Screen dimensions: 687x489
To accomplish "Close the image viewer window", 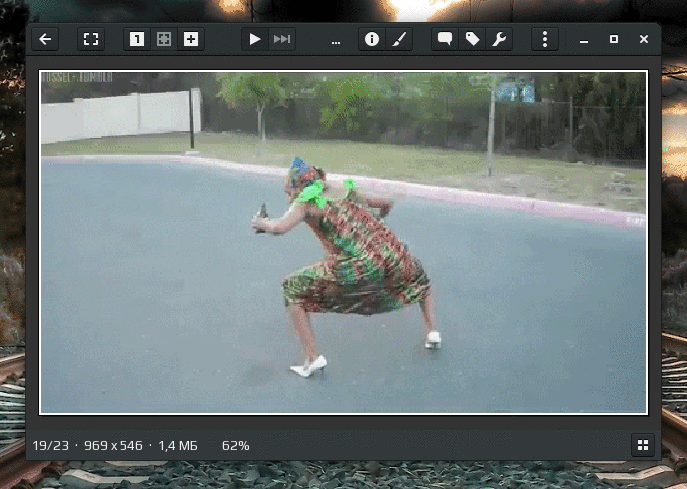I will point(644,39).
